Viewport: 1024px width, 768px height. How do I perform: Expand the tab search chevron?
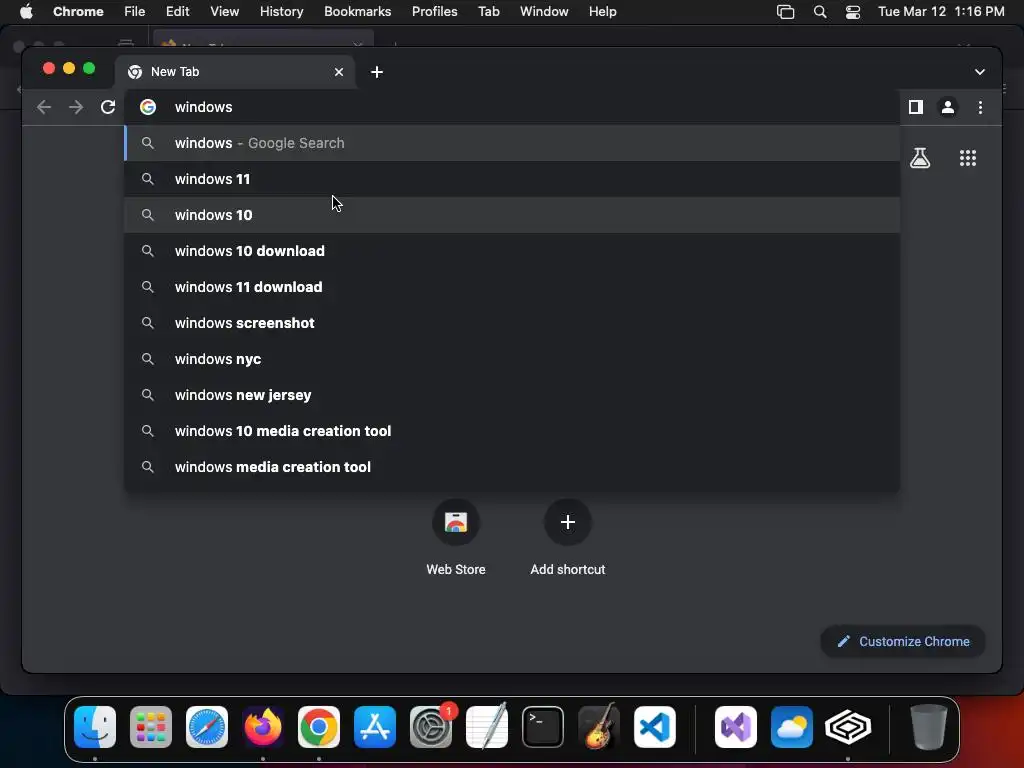(980, 72)
